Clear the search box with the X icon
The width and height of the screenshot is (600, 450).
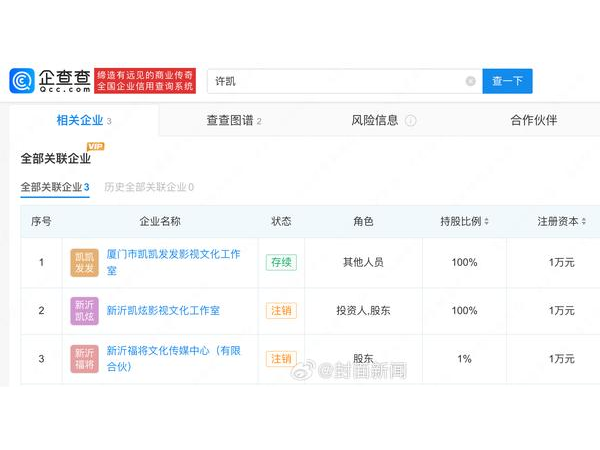(470, 81)
